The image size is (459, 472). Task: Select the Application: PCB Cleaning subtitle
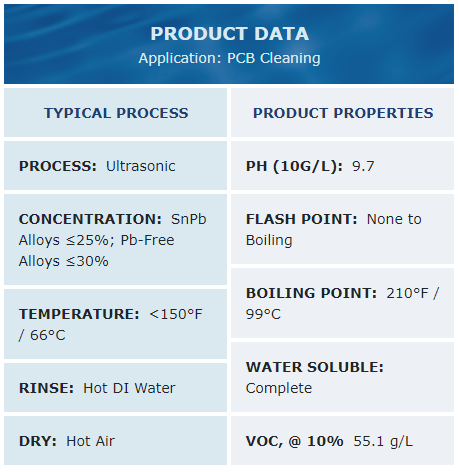(229, 58)
